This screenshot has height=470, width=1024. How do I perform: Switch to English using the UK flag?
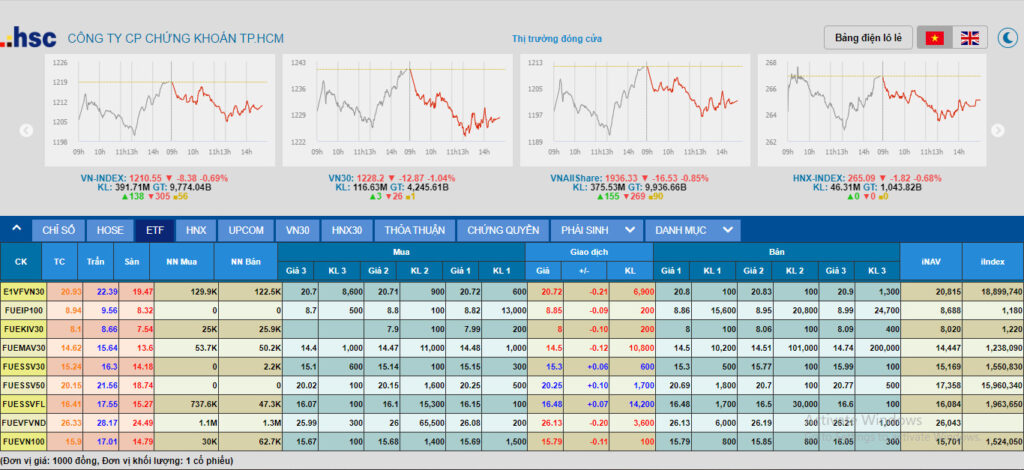970,38
